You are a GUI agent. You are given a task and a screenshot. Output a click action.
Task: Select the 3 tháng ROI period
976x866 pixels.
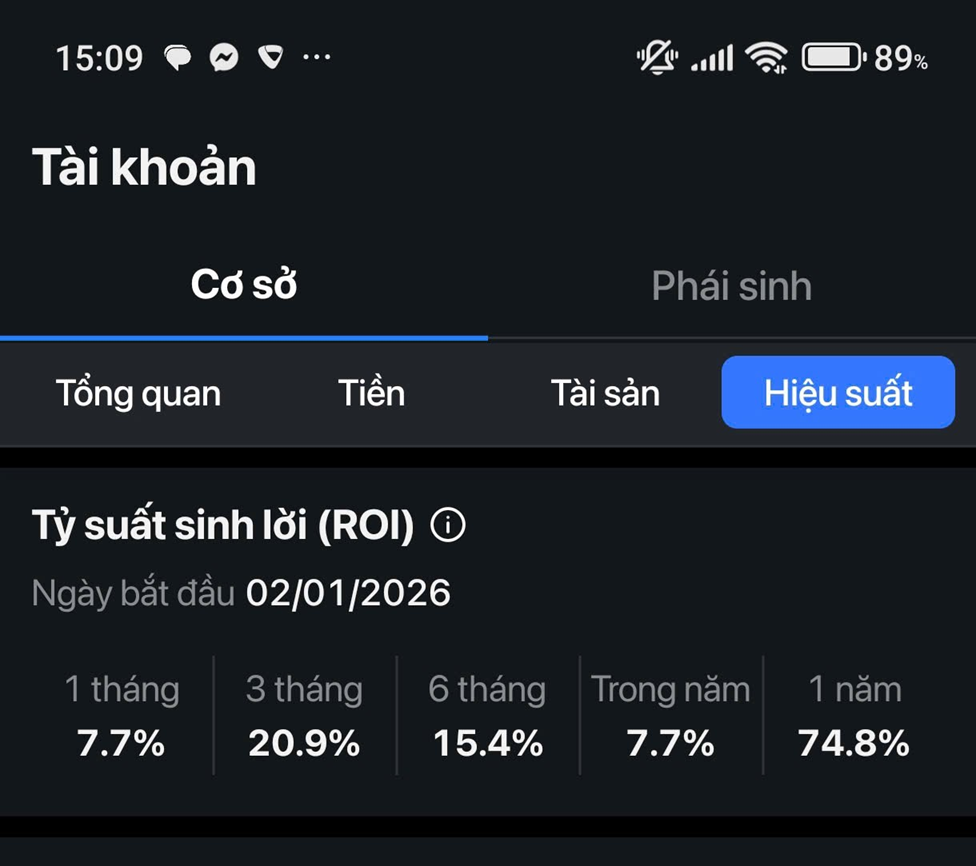pyautogui.click(x=304, y=715)
